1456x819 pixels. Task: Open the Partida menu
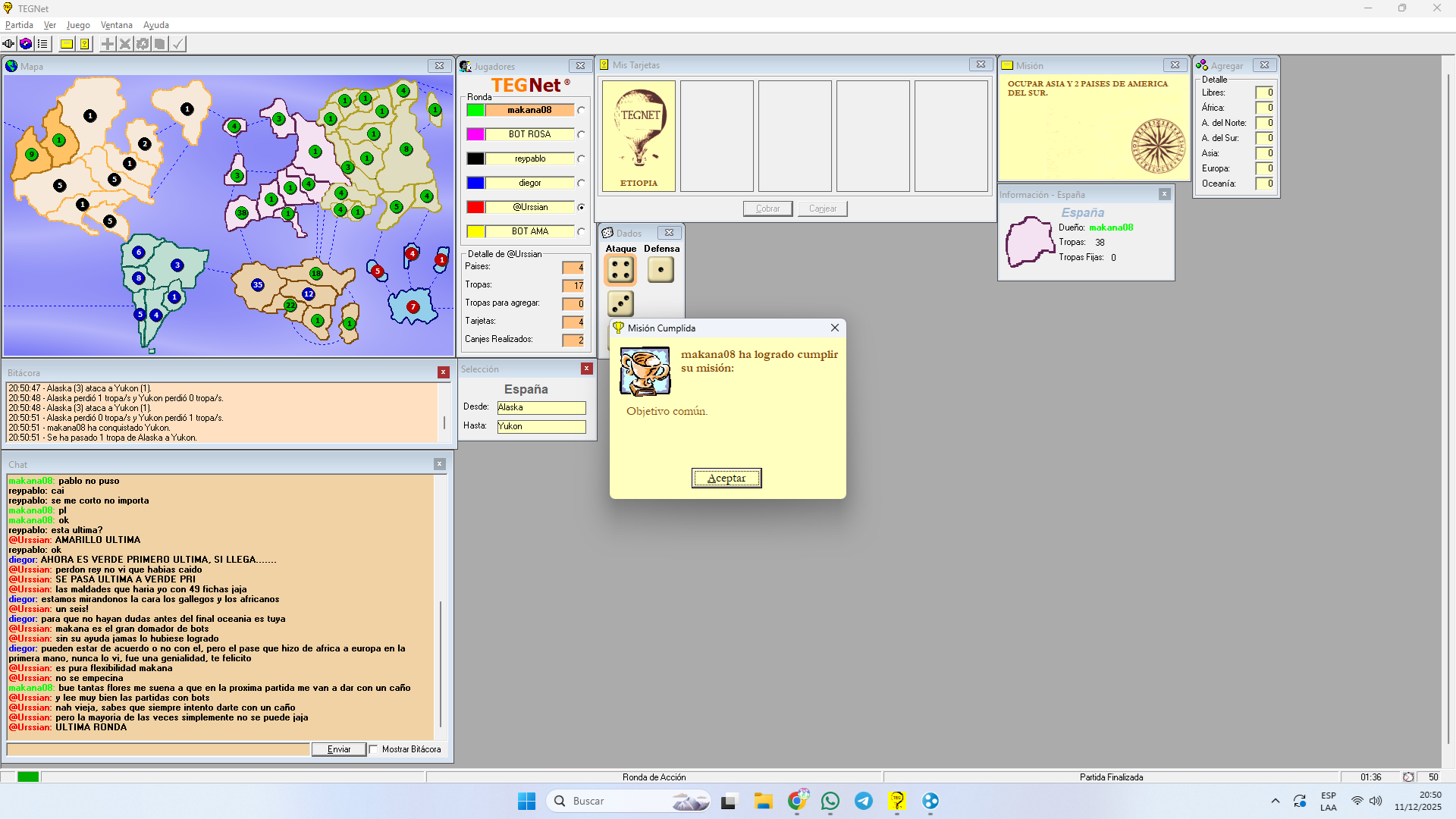click(19, 25)
